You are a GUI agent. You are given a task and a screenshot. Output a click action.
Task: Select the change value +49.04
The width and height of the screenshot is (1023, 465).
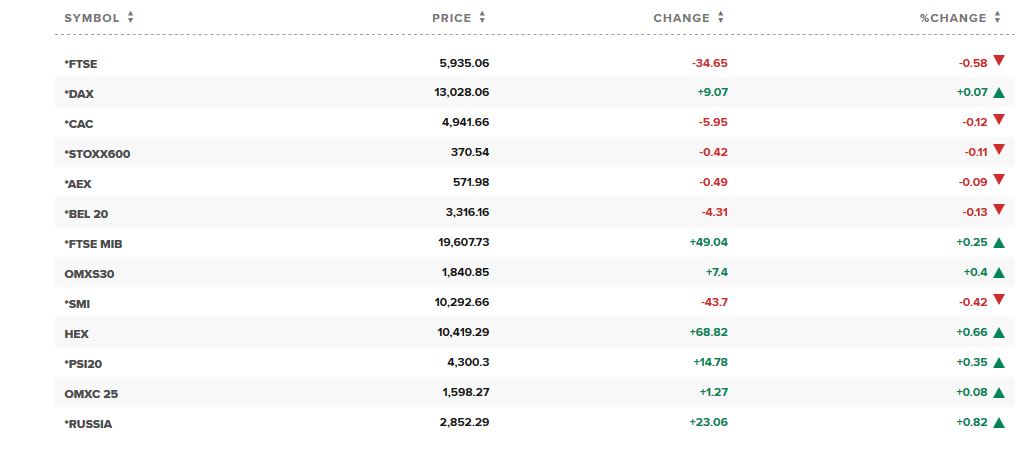point(709,243)
